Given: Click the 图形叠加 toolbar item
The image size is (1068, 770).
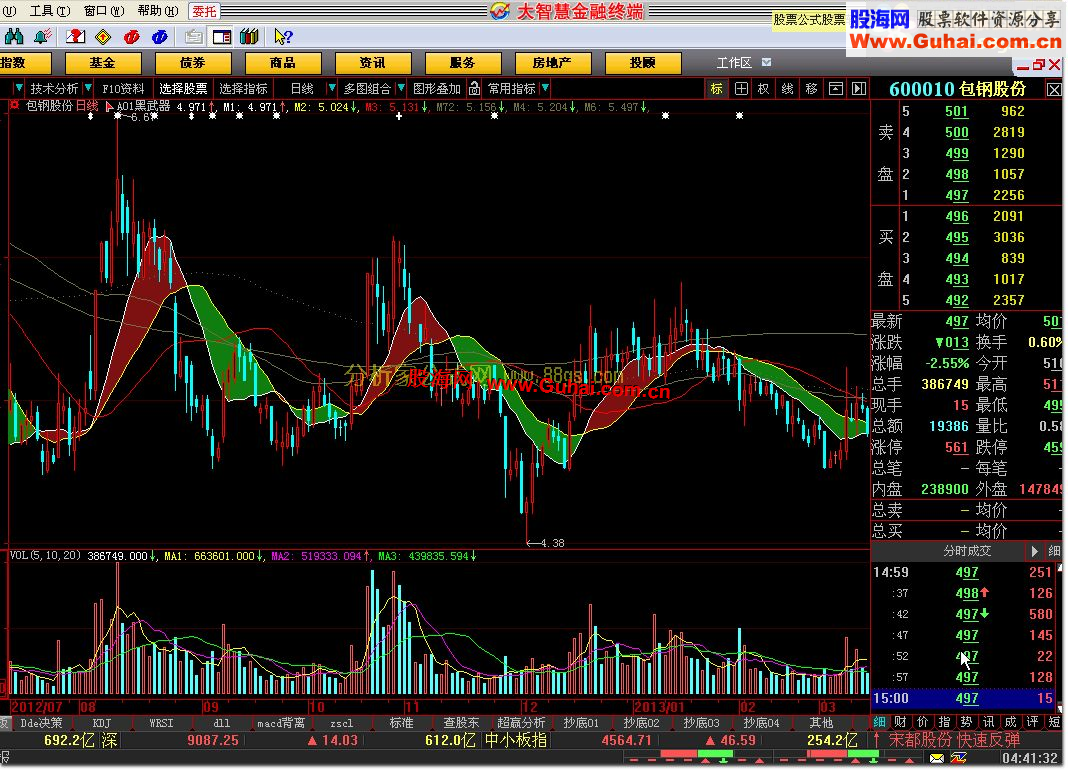Looking at the screenshot, I should pyautogui.click(x=437, y=89).
